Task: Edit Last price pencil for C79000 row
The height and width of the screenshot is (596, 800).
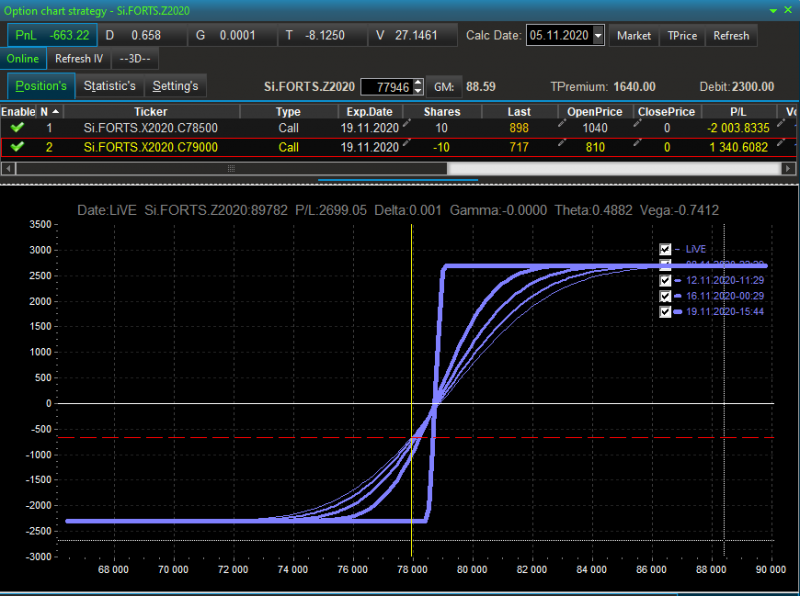Action: (562, 142)
